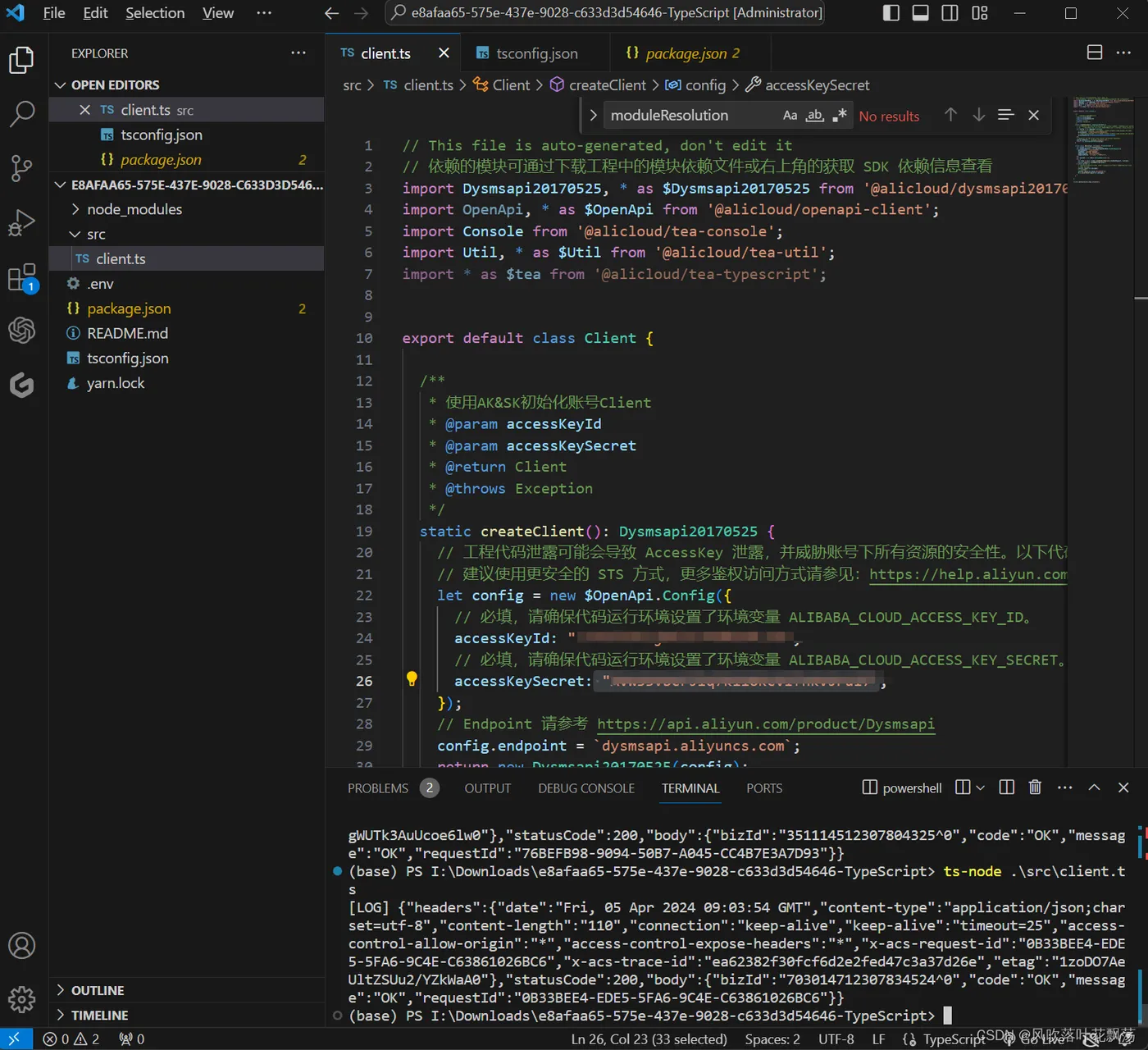Screen dimensions: 1148x1050
Task: Change indentation via Spaces: 2
Action: coord(772,1039)
